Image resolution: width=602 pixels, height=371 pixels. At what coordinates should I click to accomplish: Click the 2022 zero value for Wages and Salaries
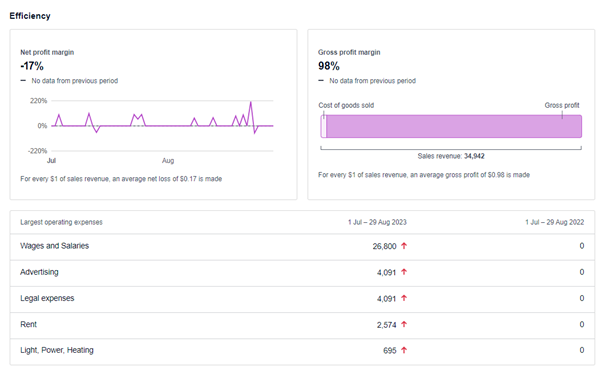[x=582, y=246]
